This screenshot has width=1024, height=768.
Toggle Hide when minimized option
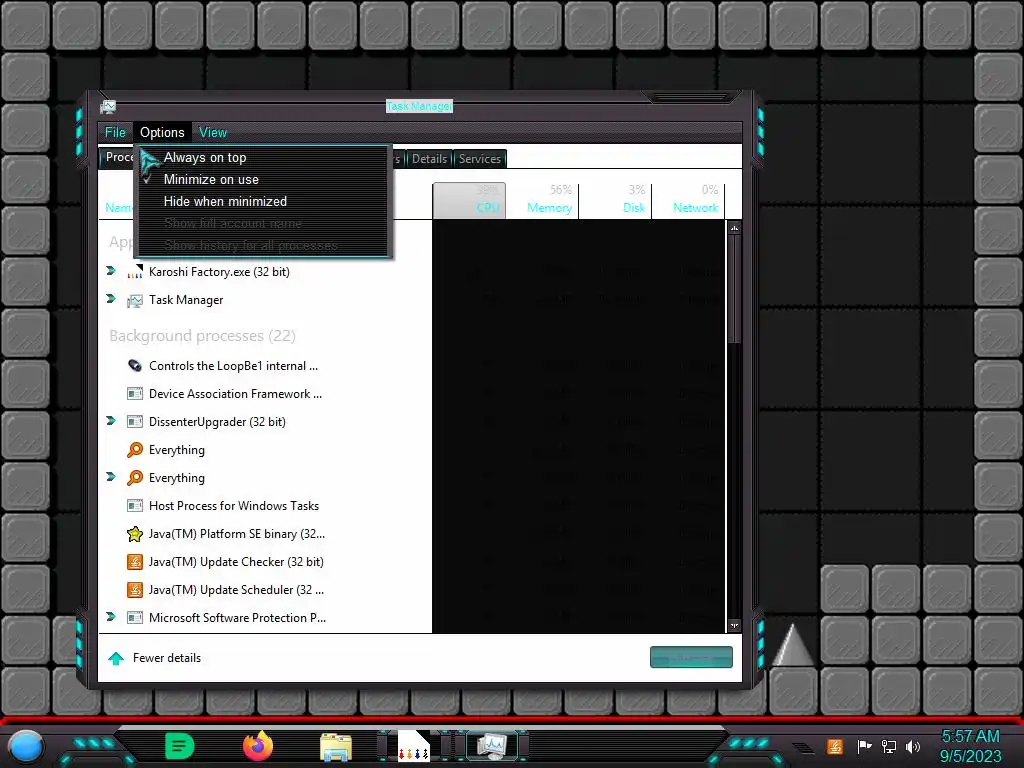[264, 202]
